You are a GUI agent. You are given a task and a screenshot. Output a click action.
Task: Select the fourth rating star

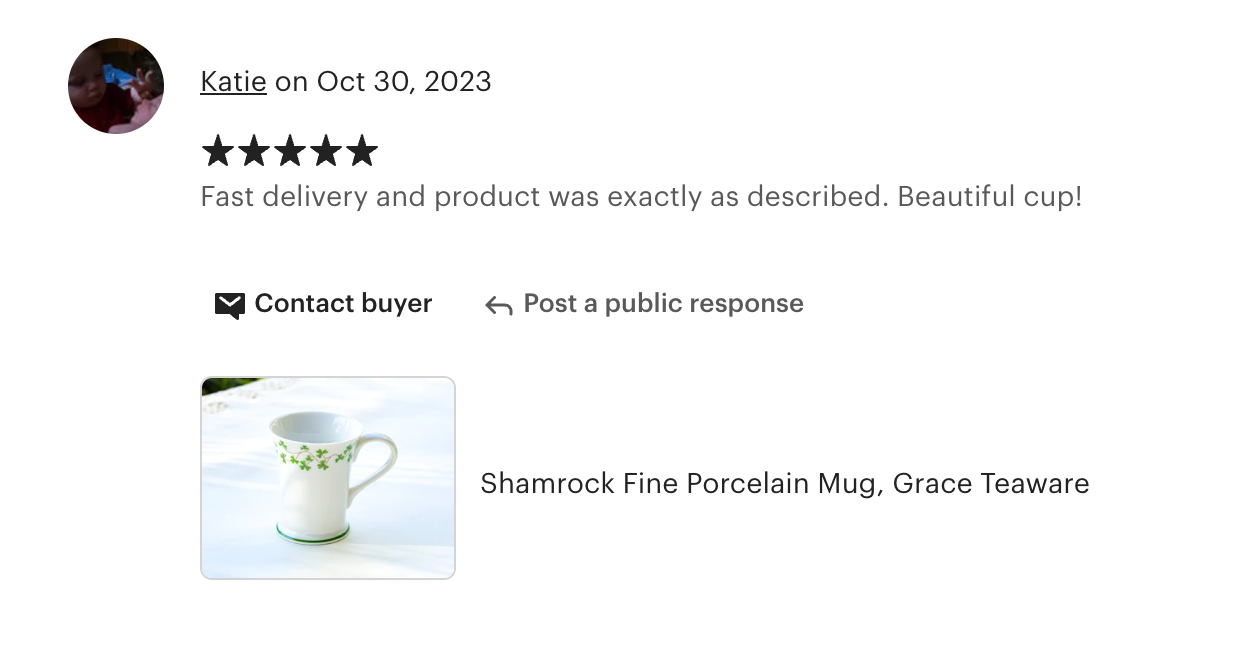click(x=326, y=152)
